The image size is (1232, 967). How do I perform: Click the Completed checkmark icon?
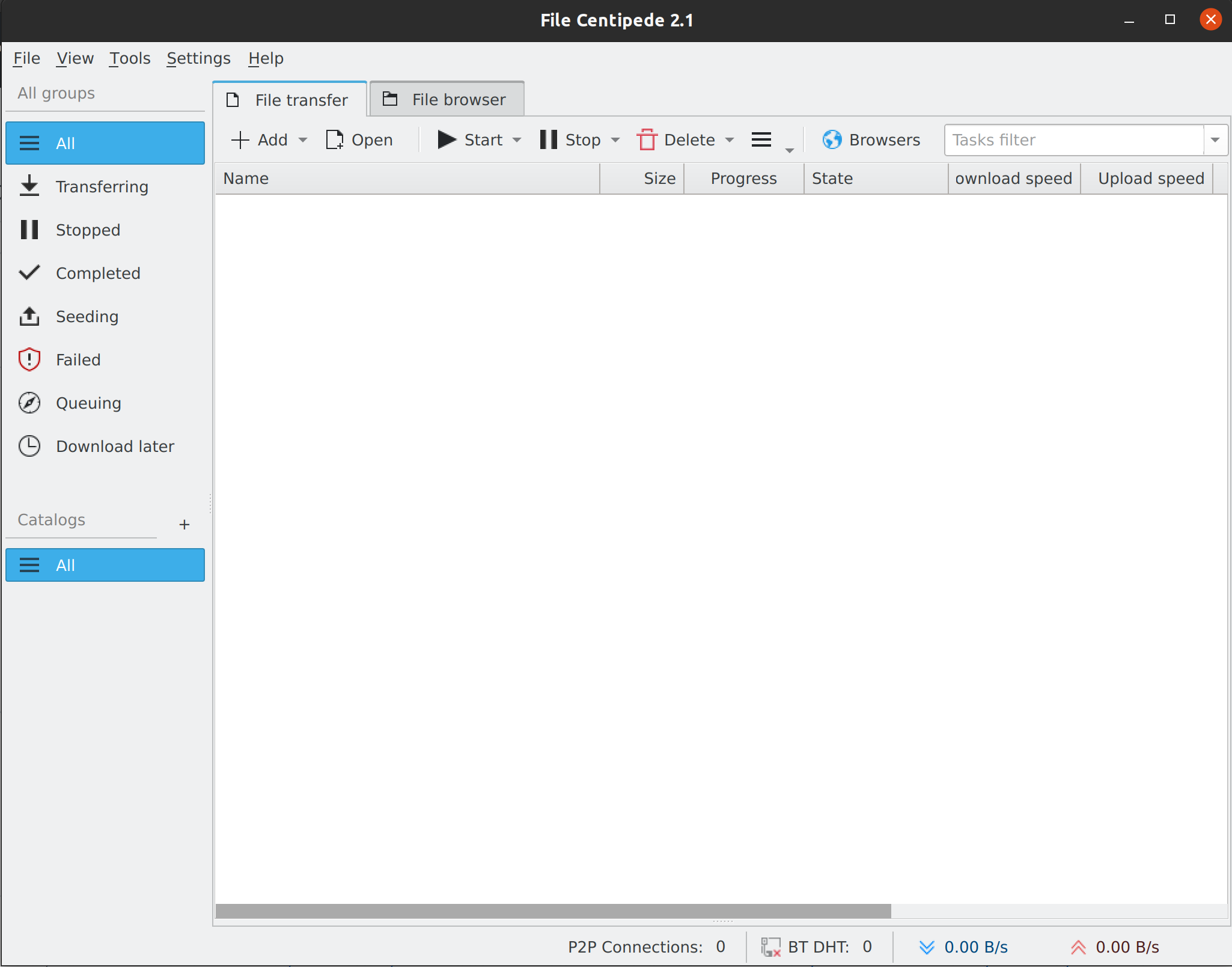click(29, 273)
